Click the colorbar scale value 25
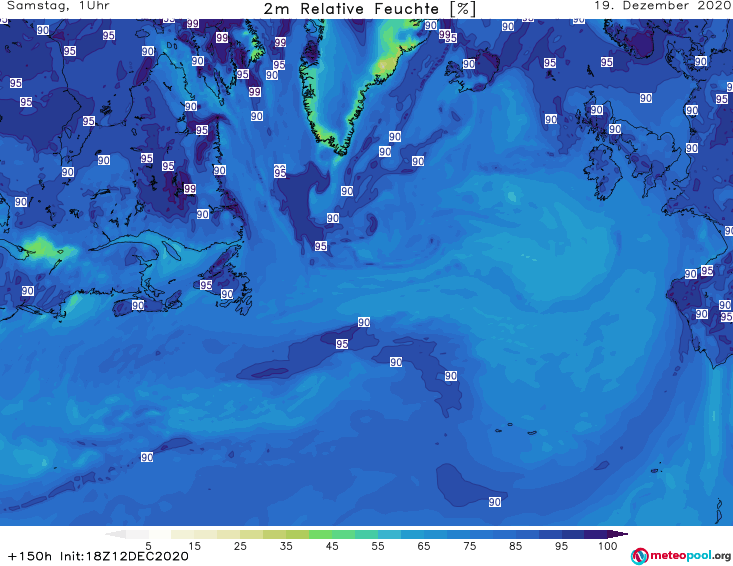The image size is (733, 566). click(240, 546)
